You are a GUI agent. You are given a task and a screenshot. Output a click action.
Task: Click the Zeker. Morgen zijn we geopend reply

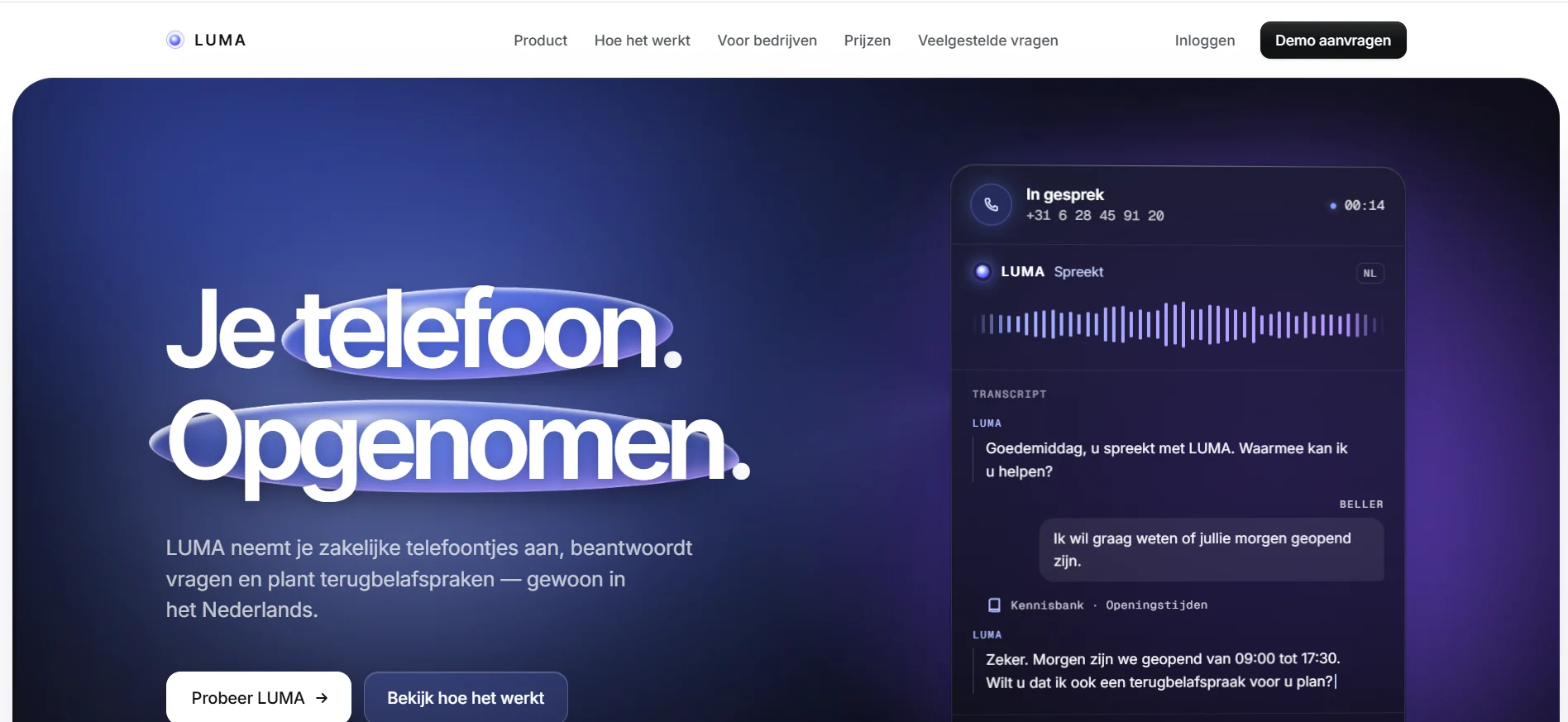point(1162,671)
